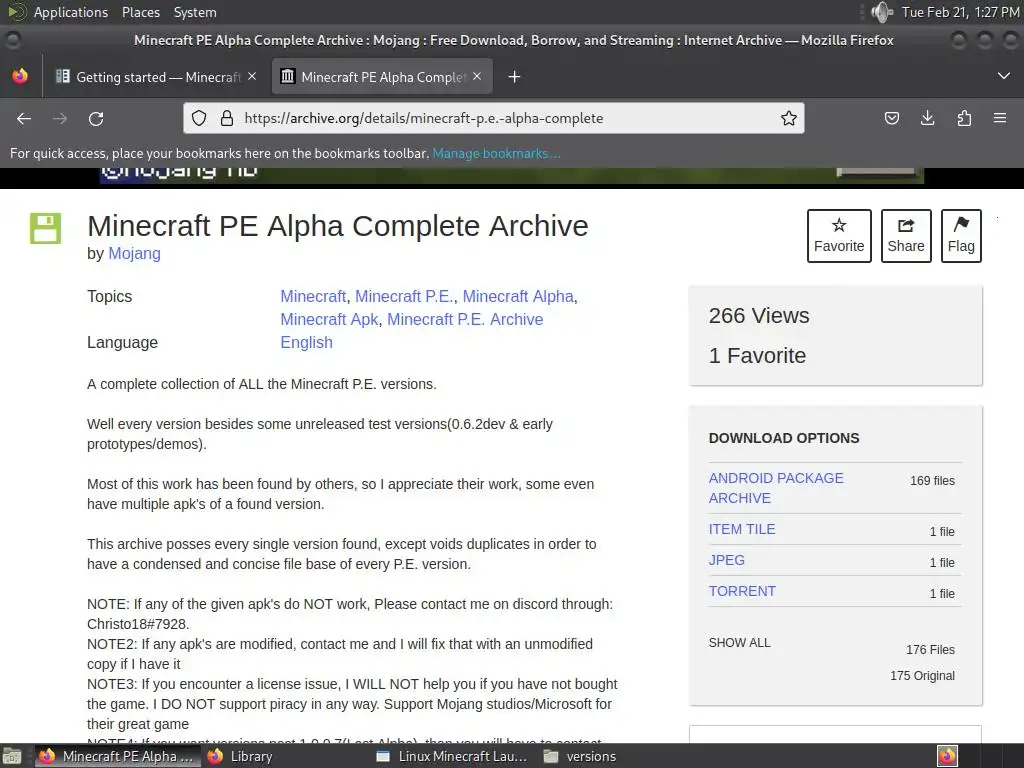
Task: Go back to the previous page
Action: 24,118
